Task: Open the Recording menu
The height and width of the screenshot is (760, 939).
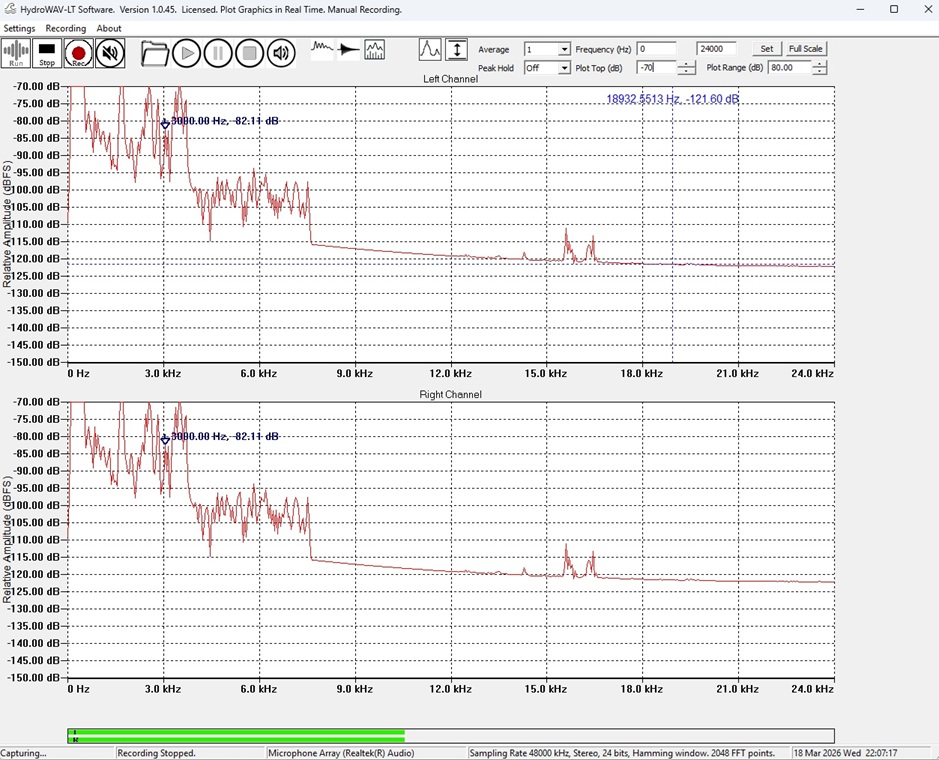Action: coord(66,28)
